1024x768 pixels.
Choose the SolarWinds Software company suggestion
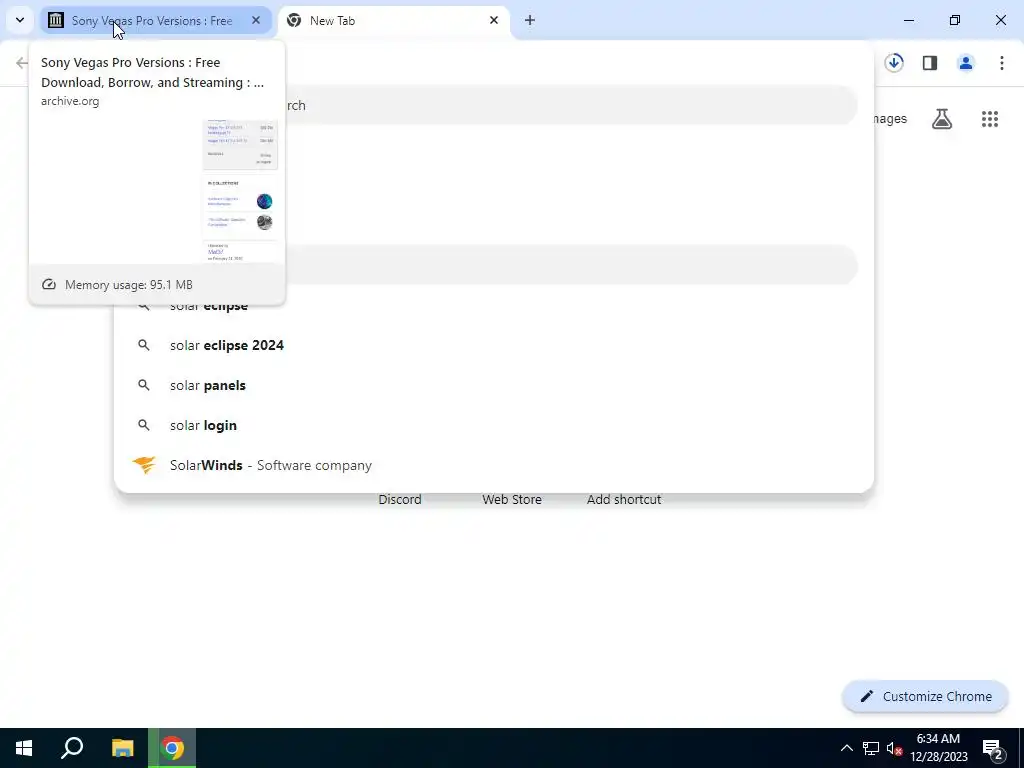point(494,465)
